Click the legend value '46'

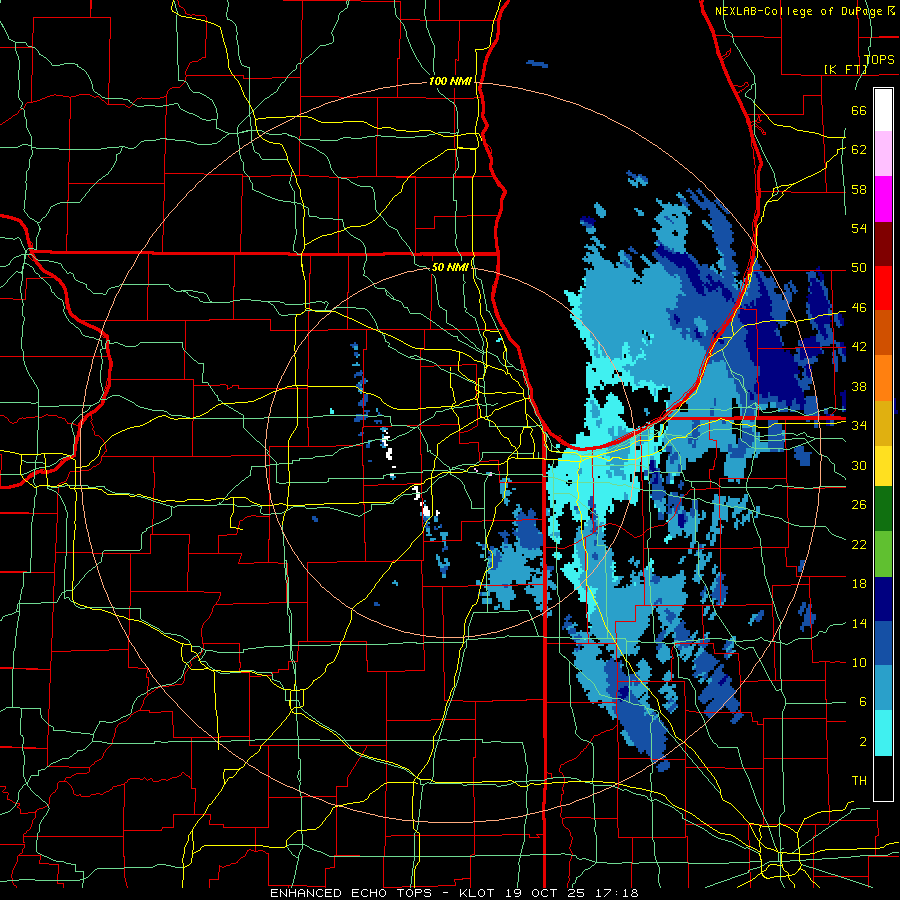click(x=859, y=308)
